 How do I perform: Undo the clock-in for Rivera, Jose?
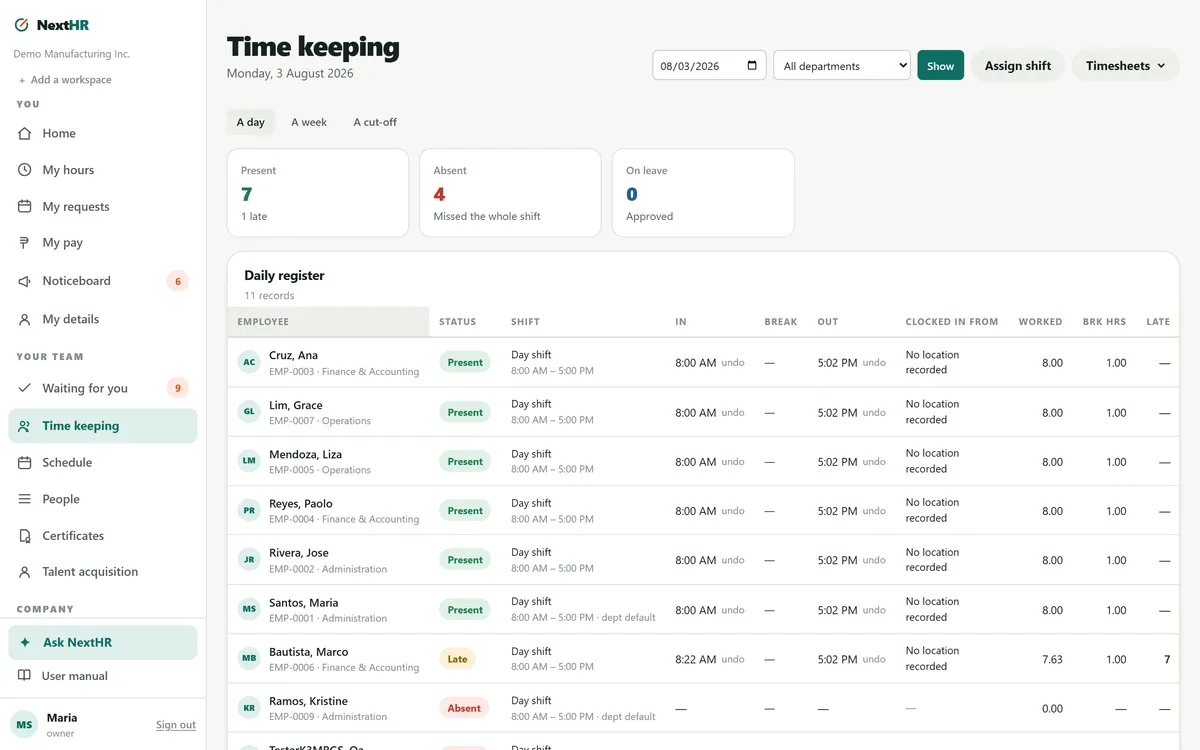point(733,560)
